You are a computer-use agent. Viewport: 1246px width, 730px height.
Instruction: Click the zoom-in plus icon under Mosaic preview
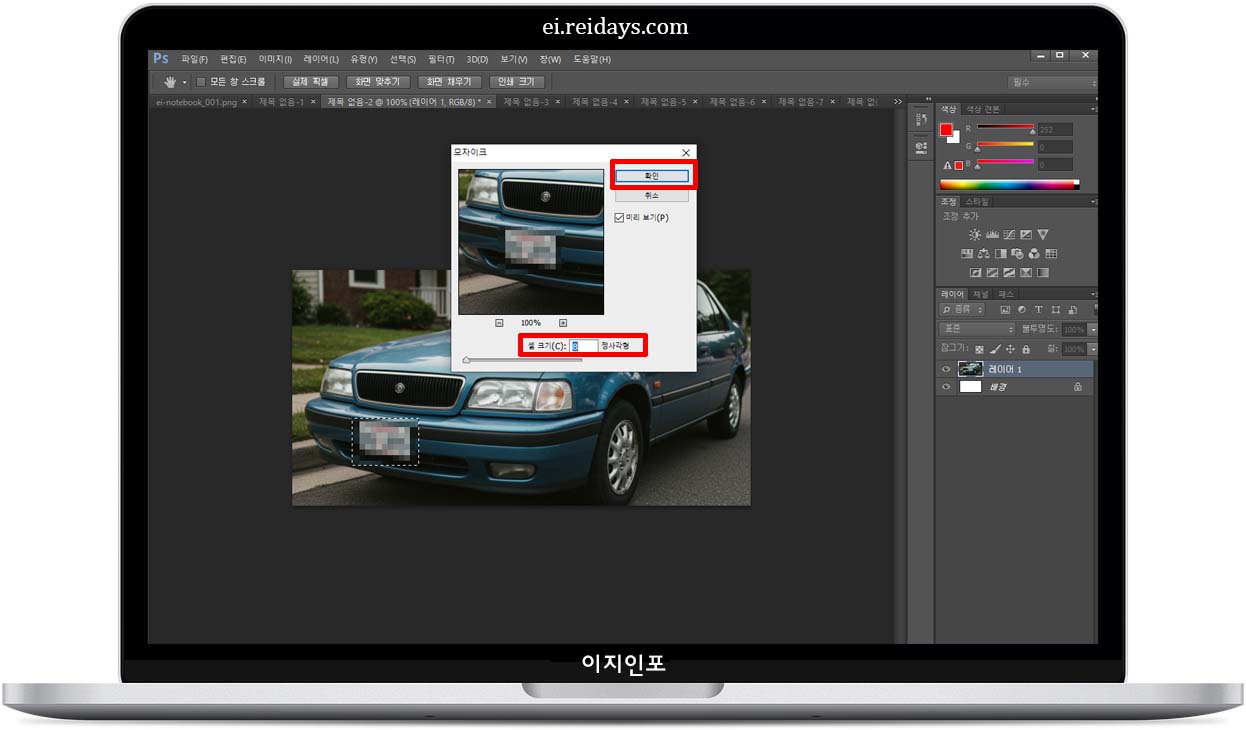point(564,321)
